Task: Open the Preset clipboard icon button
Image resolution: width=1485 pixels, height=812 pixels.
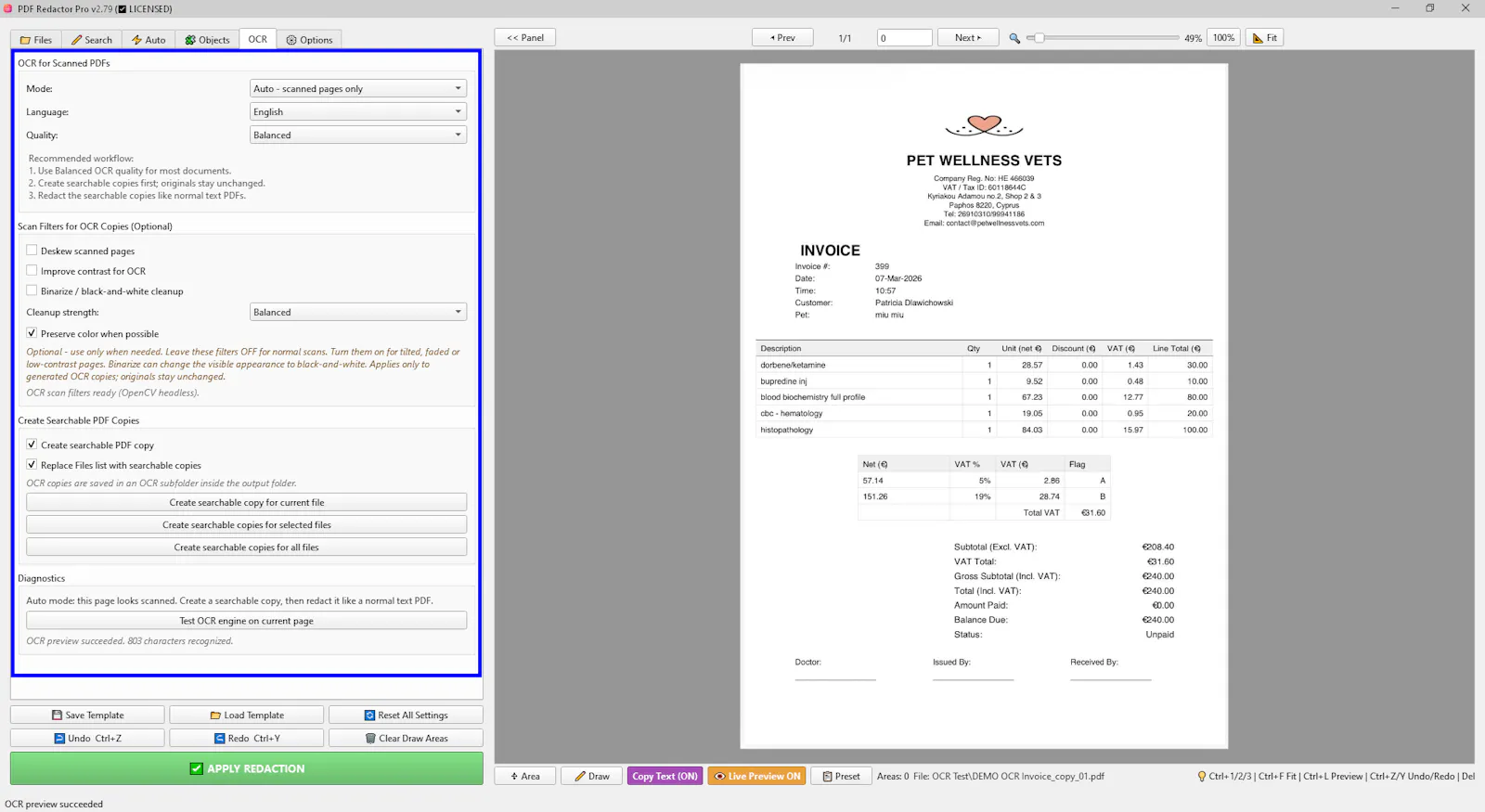Action: point(842,777)
